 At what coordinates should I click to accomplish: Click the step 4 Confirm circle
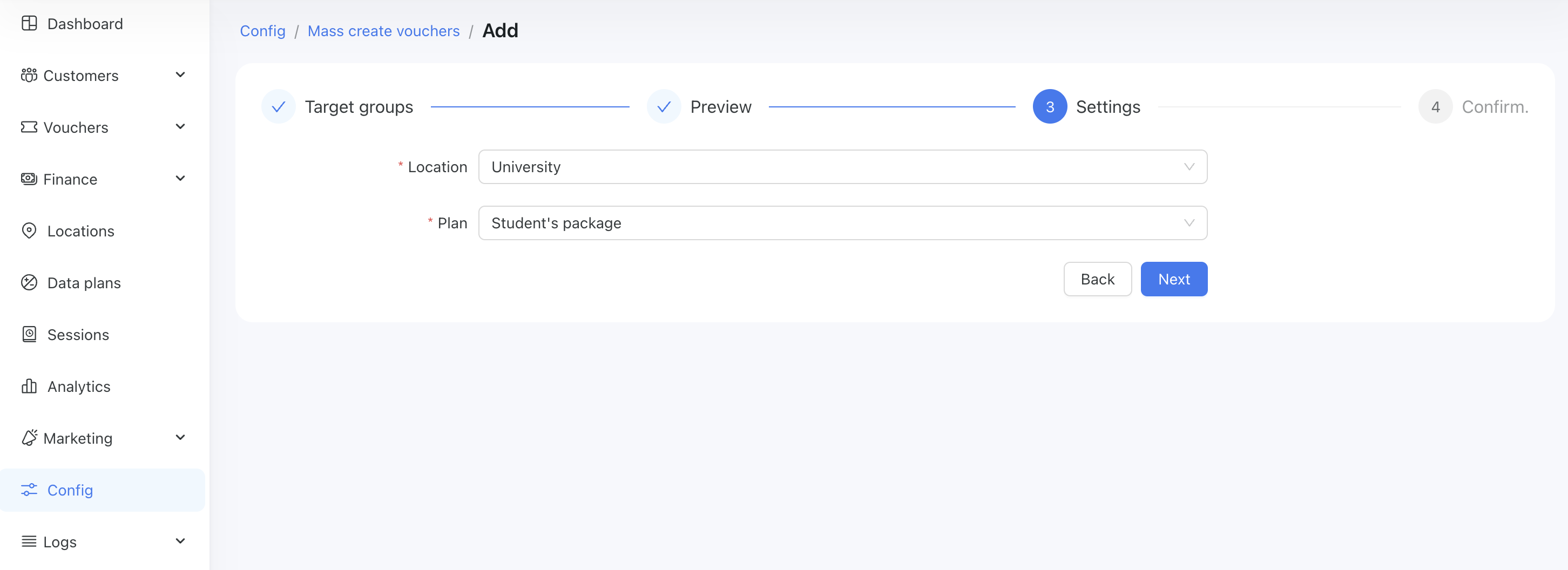click(x=1435, y=107)
